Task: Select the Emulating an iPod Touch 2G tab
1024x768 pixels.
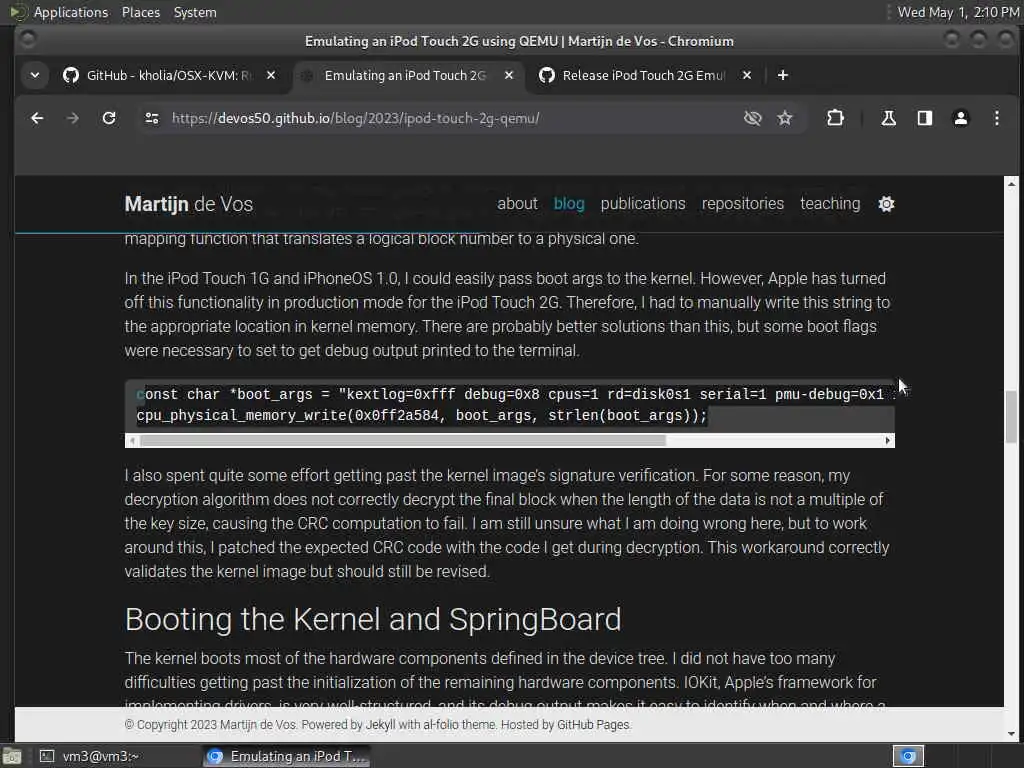Action: (x=406, y=75)
